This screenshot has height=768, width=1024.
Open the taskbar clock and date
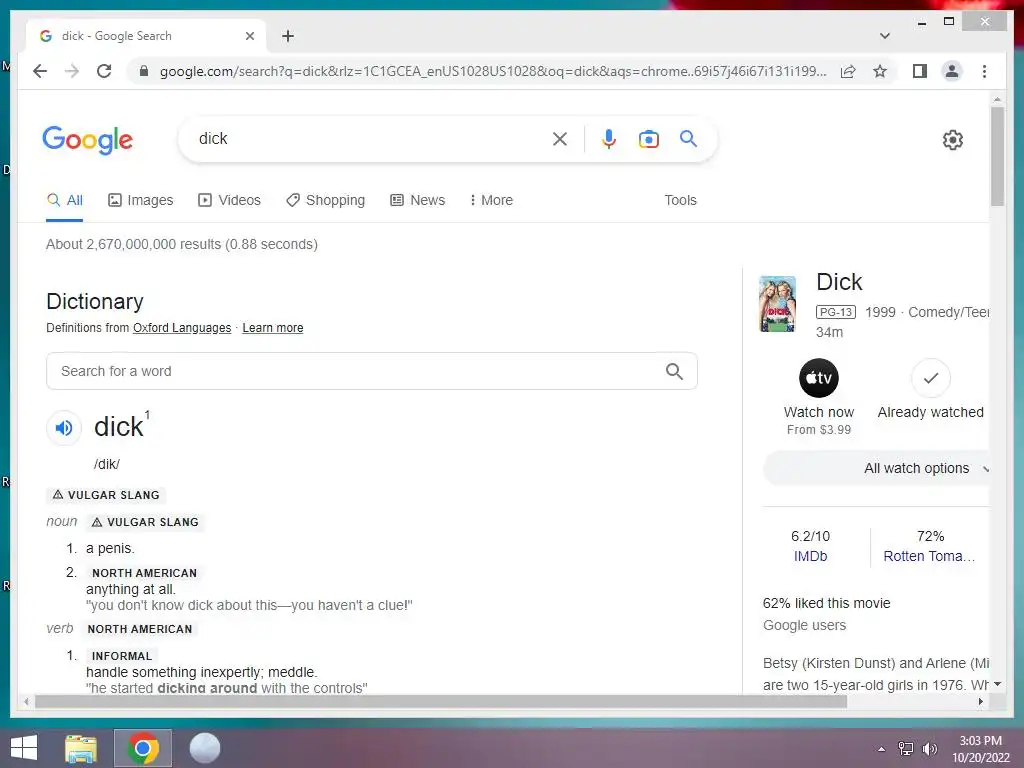(x=980, y=749)
